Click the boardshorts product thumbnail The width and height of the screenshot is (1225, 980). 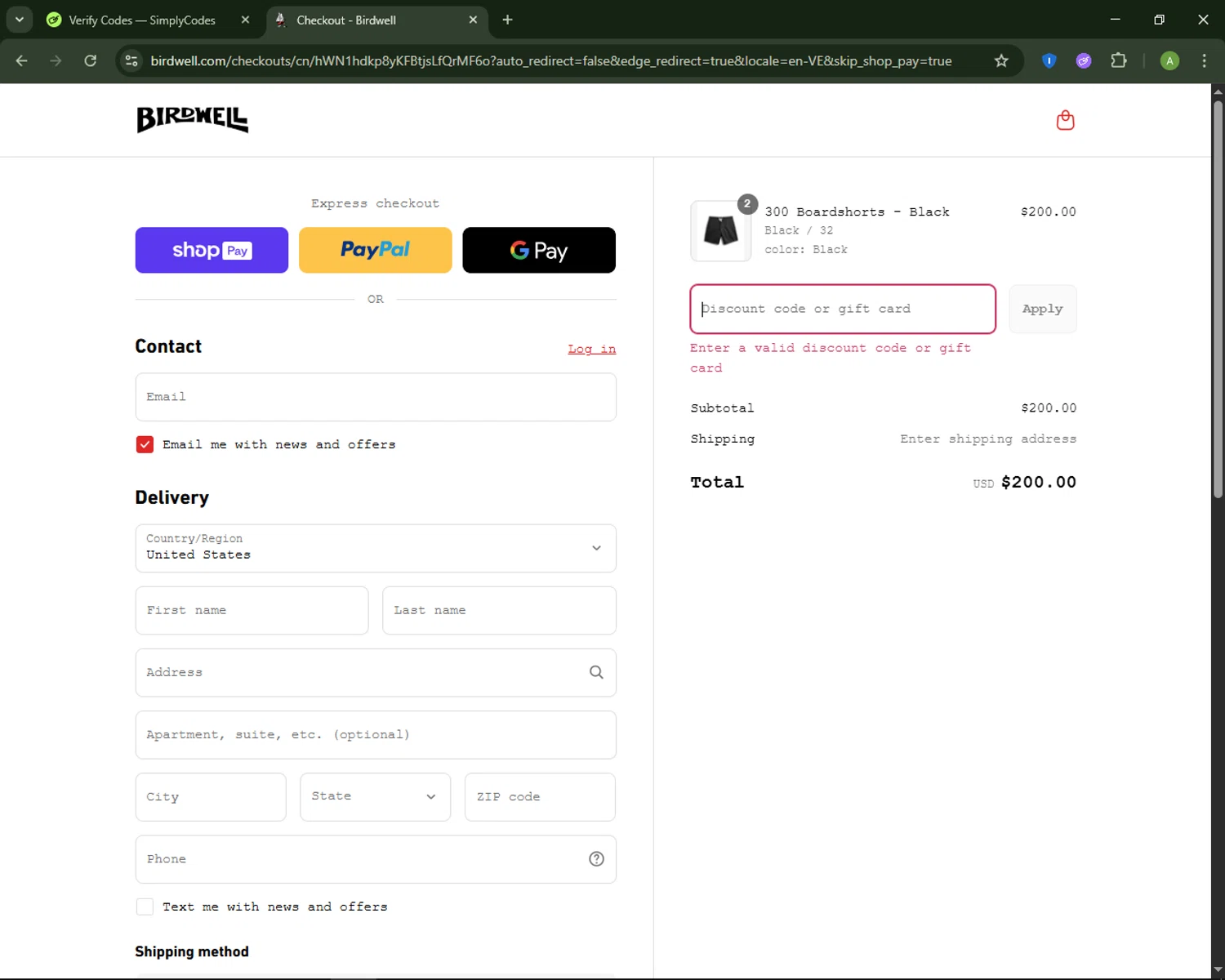720,231
